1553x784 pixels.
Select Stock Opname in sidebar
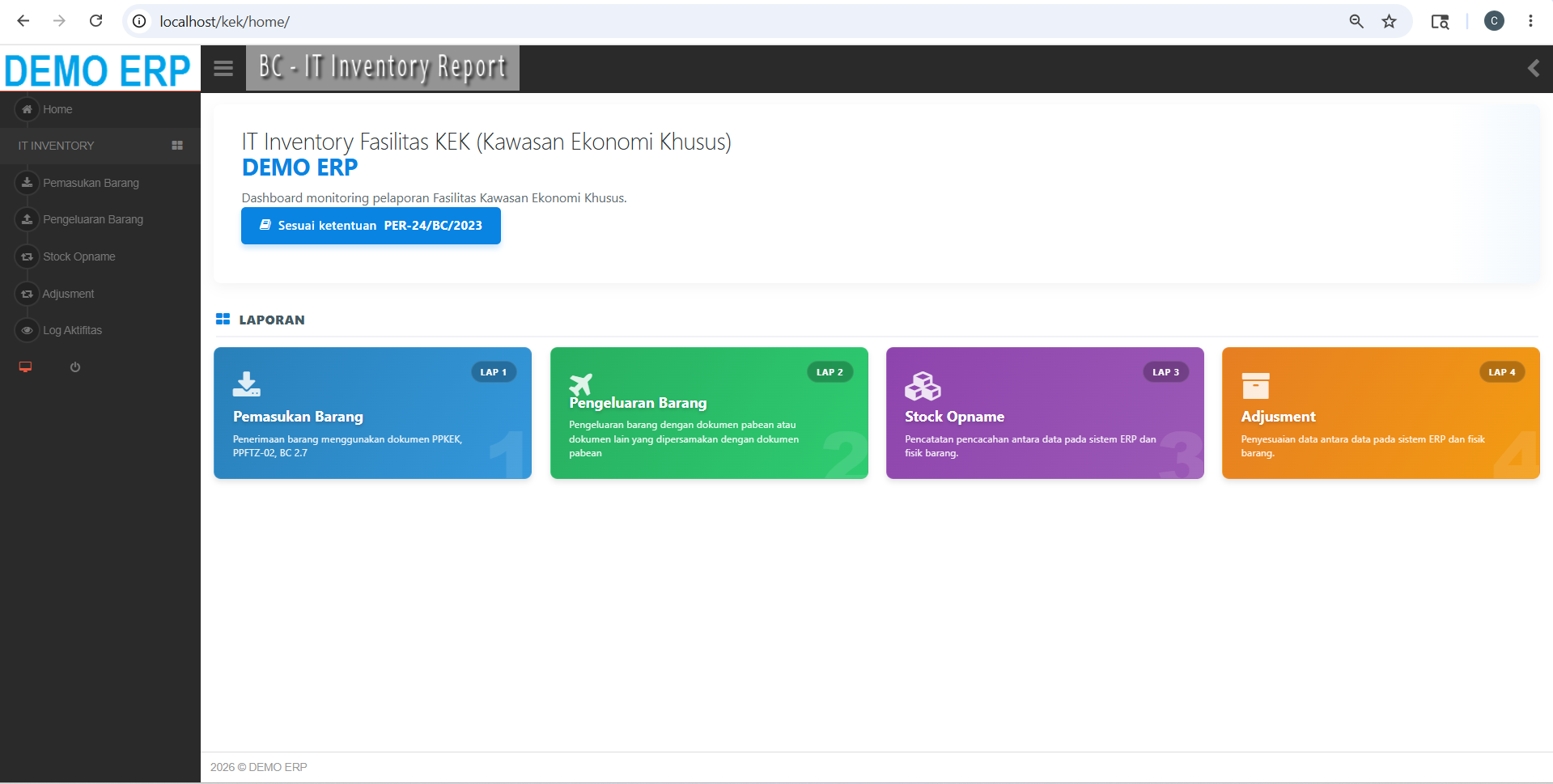(x=78, y=256)
